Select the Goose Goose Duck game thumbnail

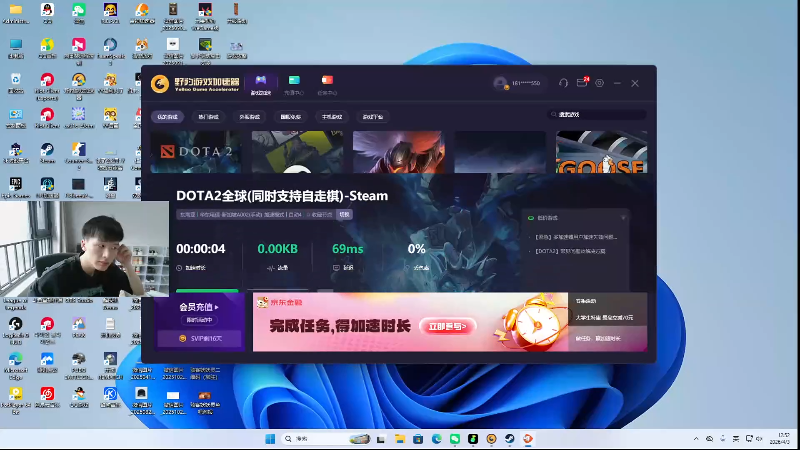(x=601, y=152)
